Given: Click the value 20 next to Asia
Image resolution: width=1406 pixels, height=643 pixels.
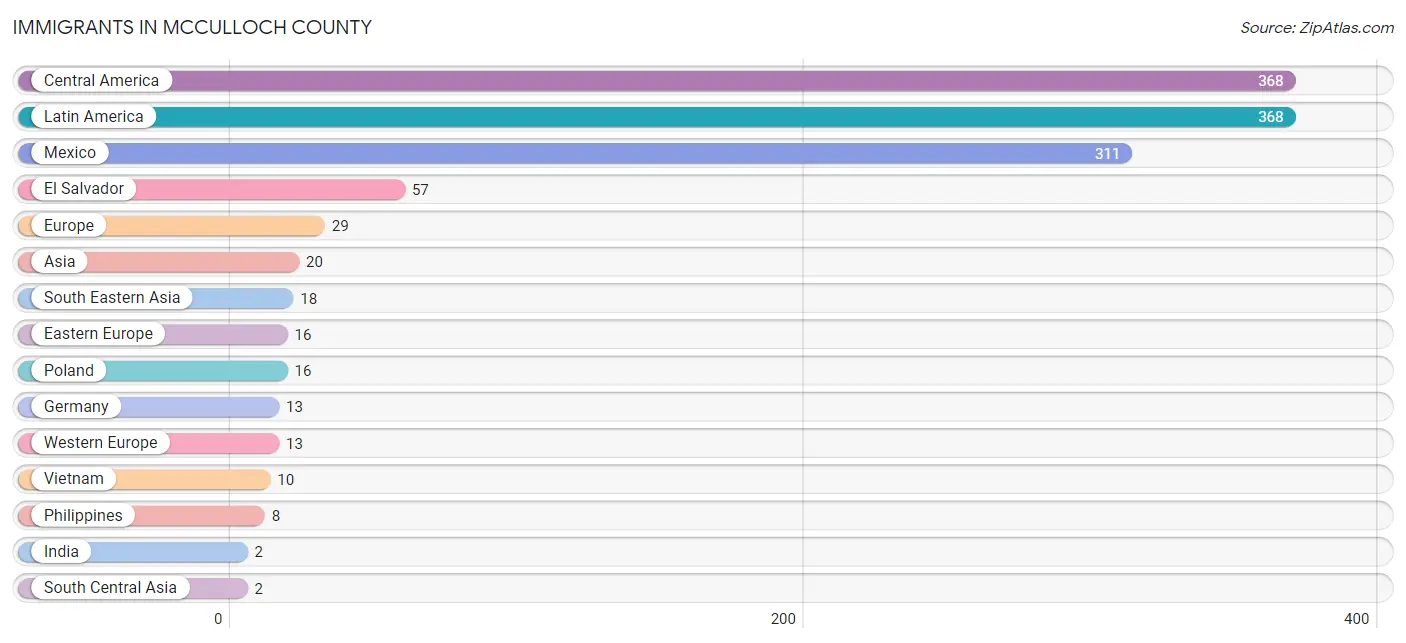Looking at the screenshot, I should (x=314, y=262).
